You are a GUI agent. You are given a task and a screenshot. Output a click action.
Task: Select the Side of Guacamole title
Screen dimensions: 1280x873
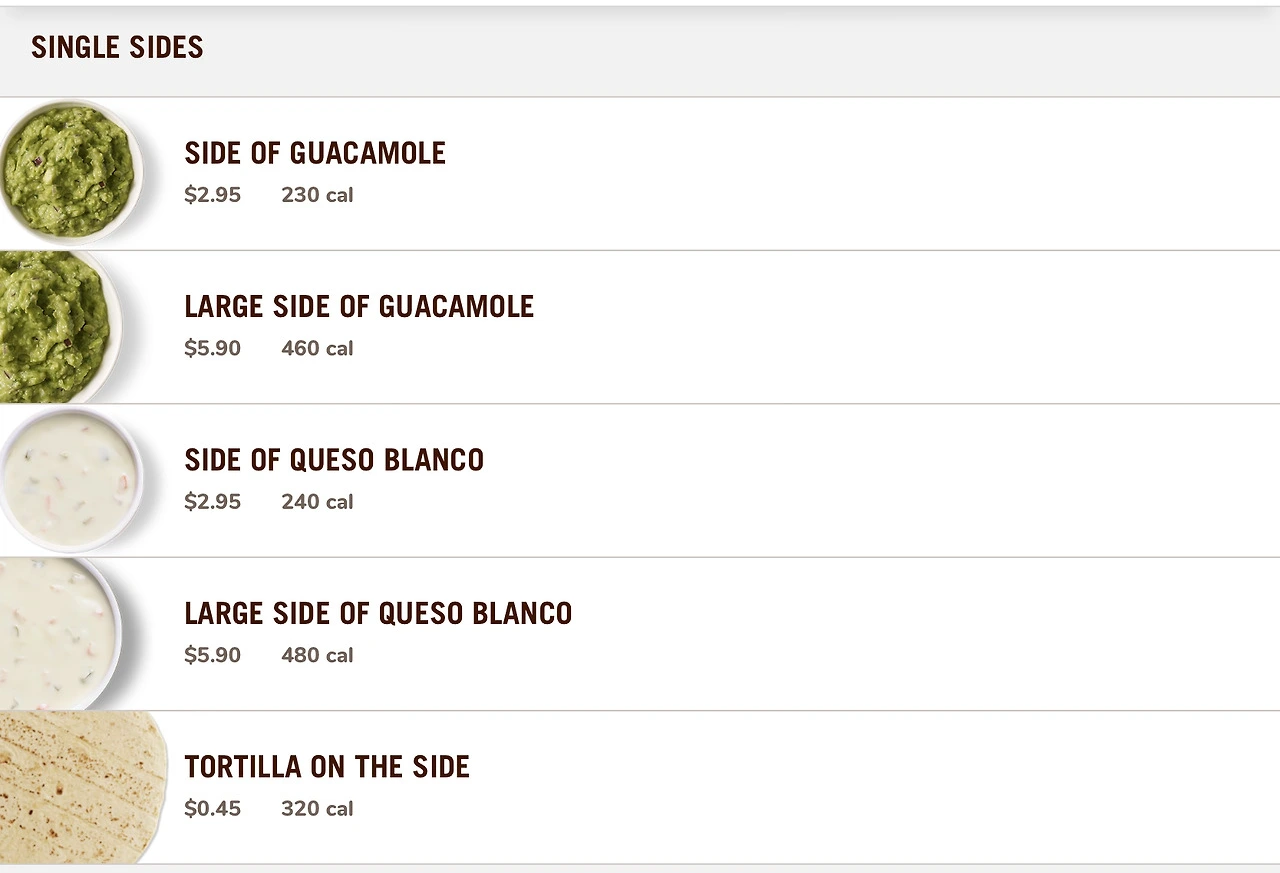point(315,153)
